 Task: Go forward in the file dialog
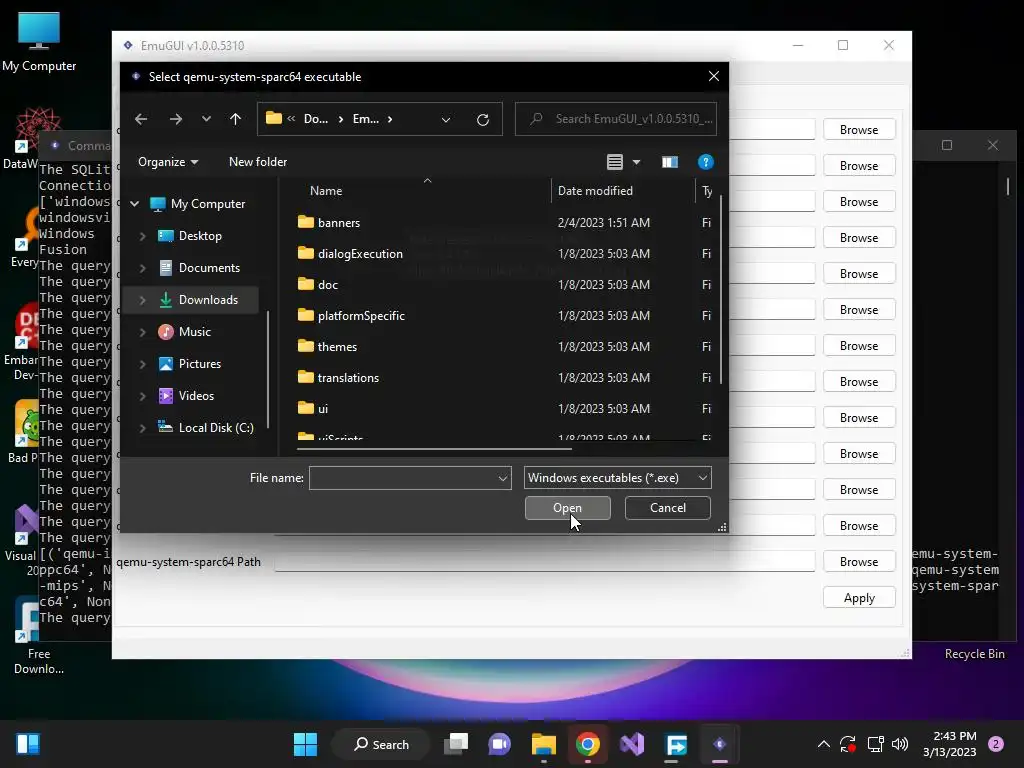point(176,119)
